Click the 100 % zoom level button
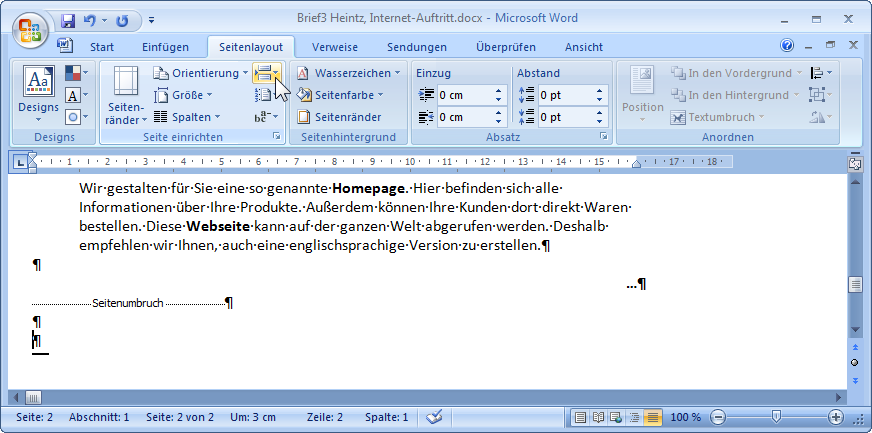The image size is (872, 433). [686, 417]
